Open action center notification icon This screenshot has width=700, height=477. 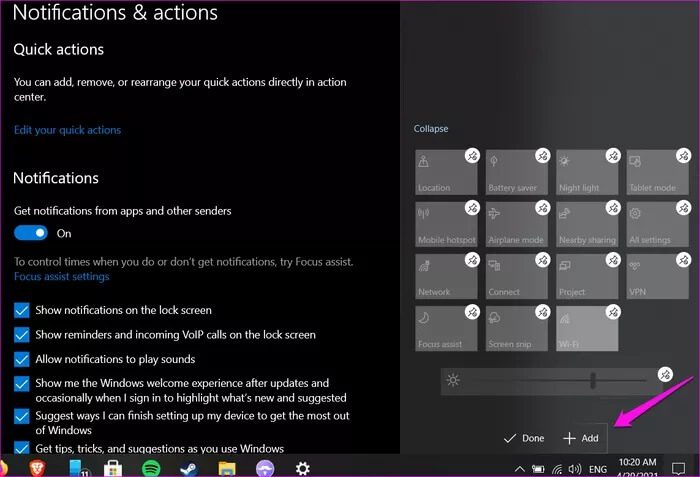[679, 469]
